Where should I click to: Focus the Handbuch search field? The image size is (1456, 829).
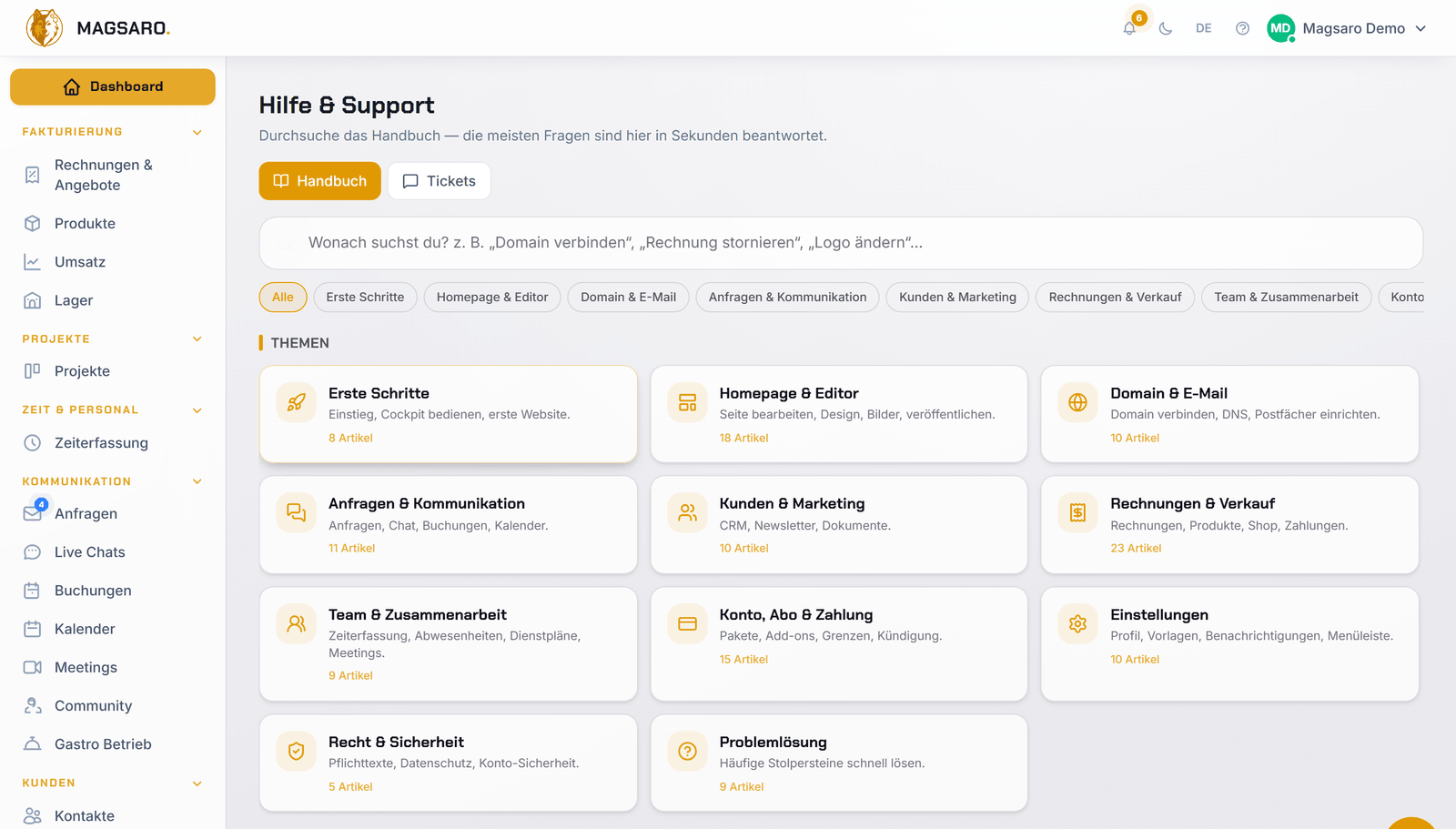(x=841, y=243)
